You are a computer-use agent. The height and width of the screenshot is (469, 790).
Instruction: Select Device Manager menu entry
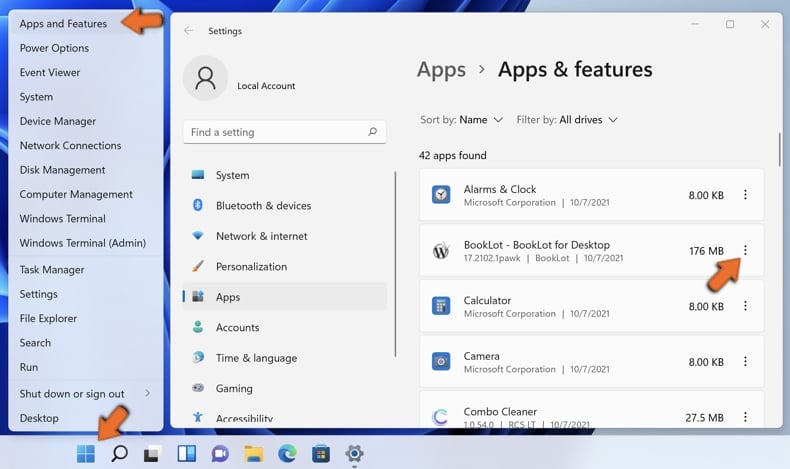[86, 121]
